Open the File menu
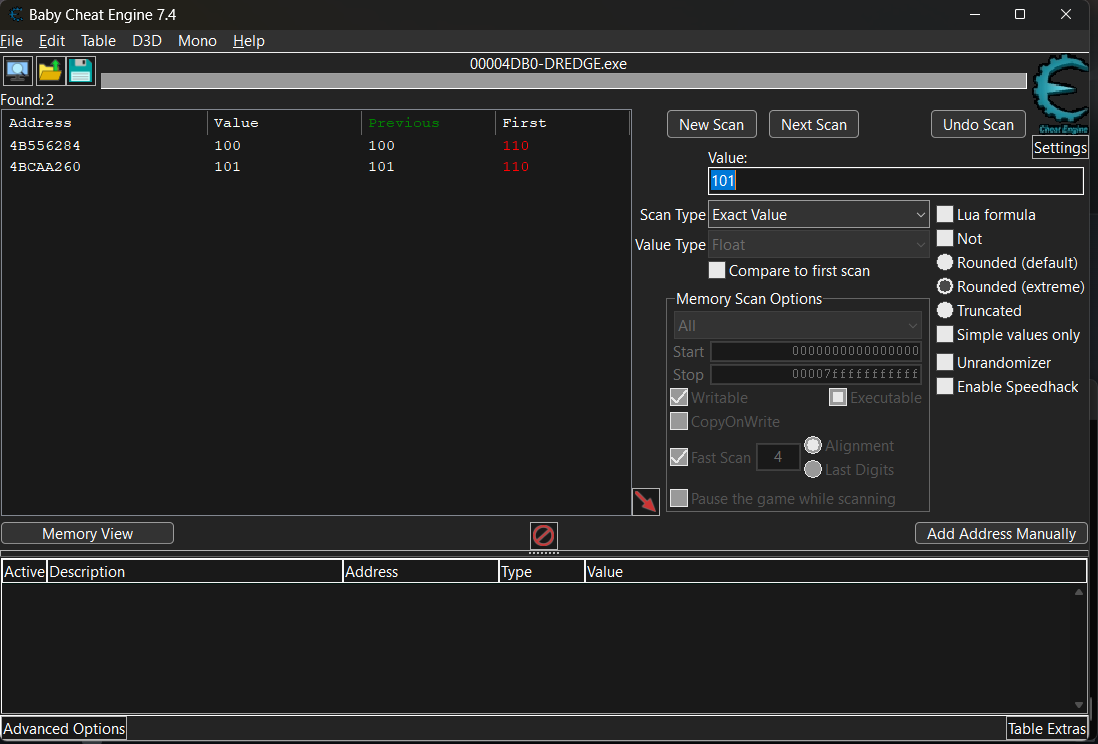The width and height of the screenshot is (1098, 744). (x=11, y=41)
